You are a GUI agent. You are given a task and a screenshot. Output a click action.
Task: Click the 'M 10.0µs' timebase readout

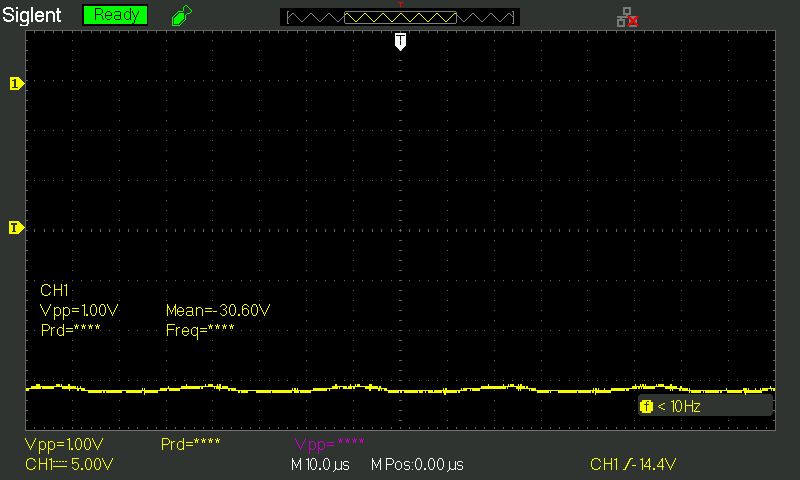320,465
